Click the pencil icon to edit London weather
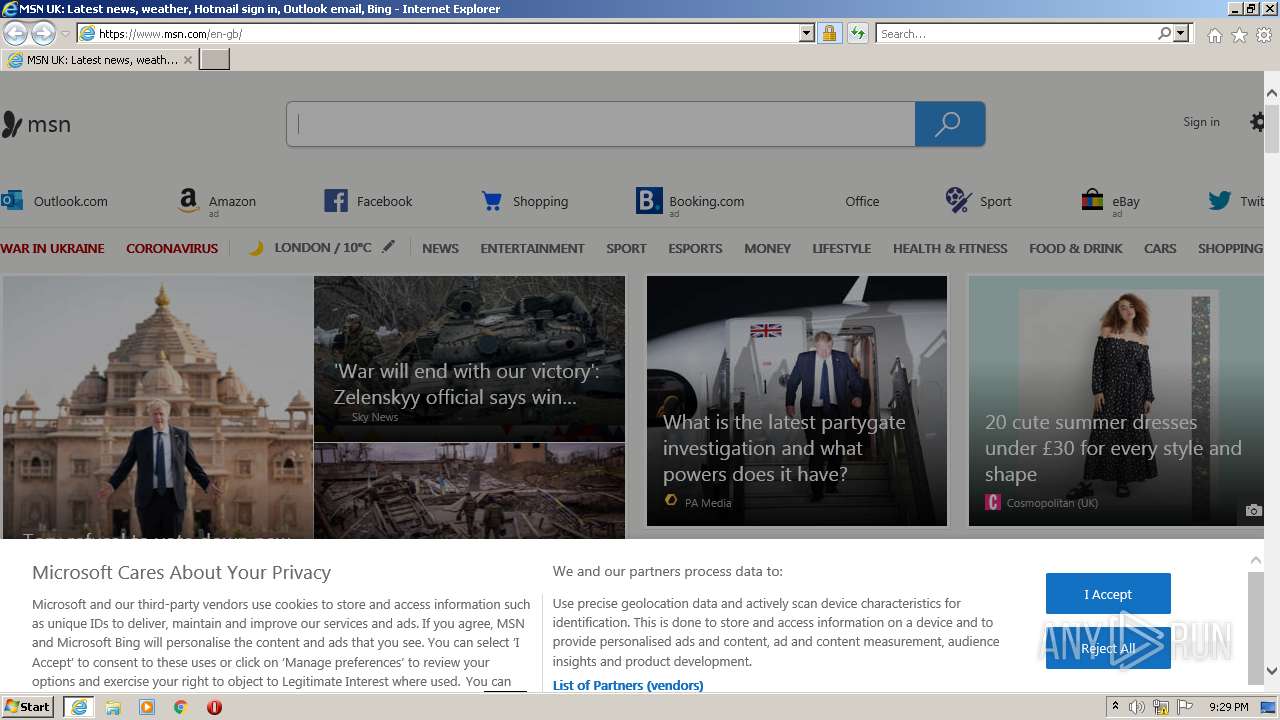The width and height of the screenshot is (1280, 720). (x=388, y=246)
